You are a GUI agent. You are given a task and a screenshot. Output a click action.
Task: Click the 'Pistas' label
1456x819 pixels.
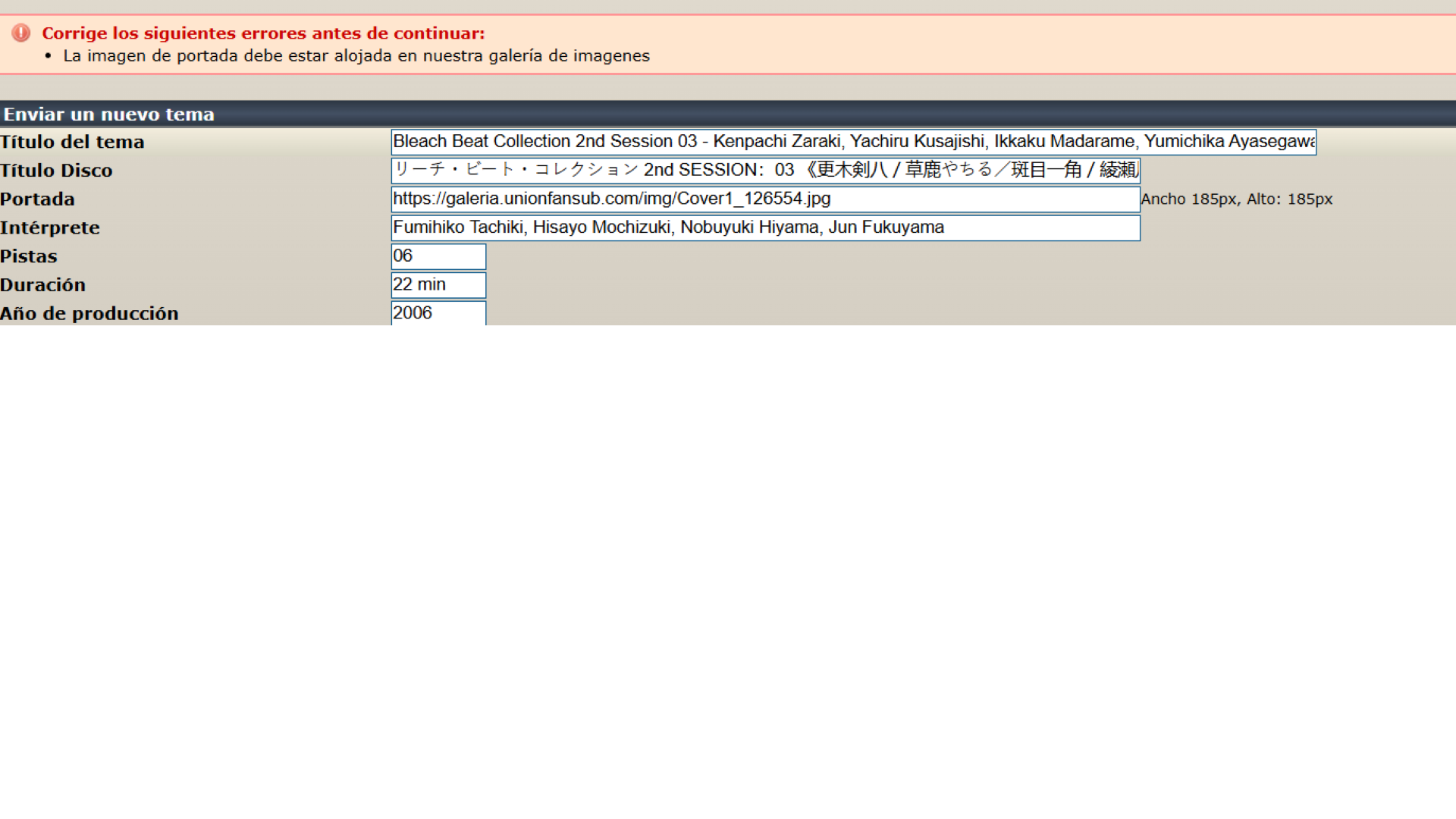pos(29,256)
